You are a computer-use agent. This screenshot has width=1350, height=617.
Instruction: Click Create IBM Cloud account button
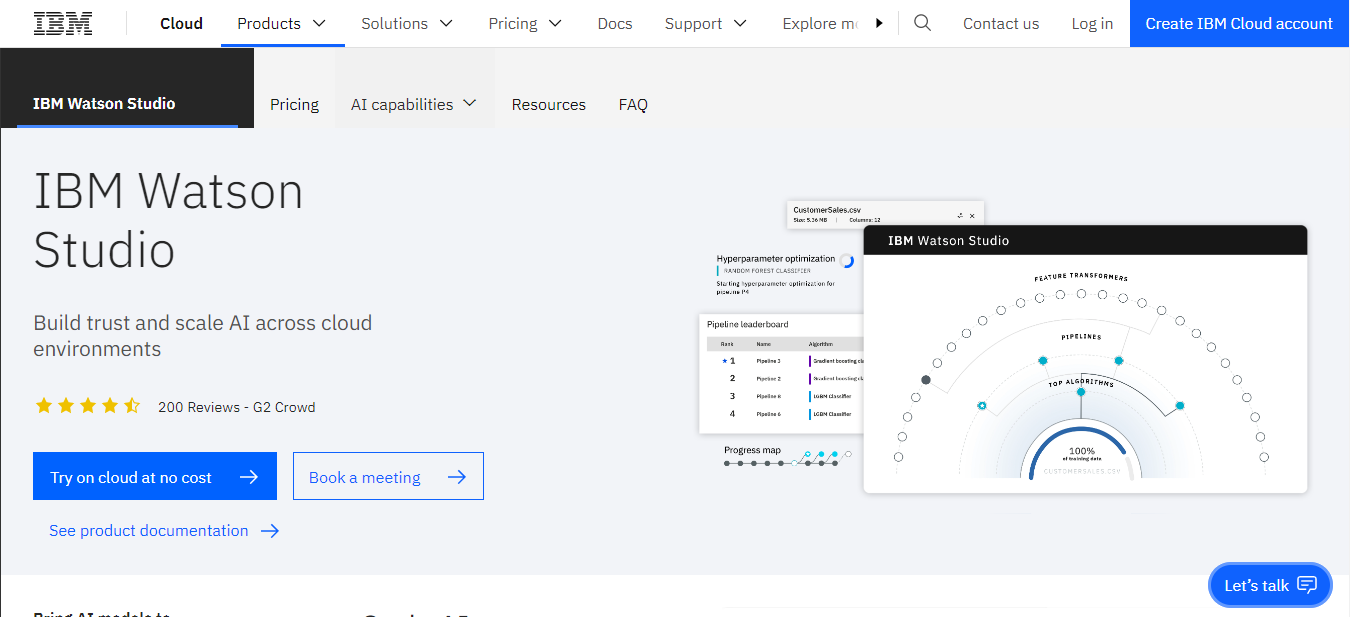1239,23
